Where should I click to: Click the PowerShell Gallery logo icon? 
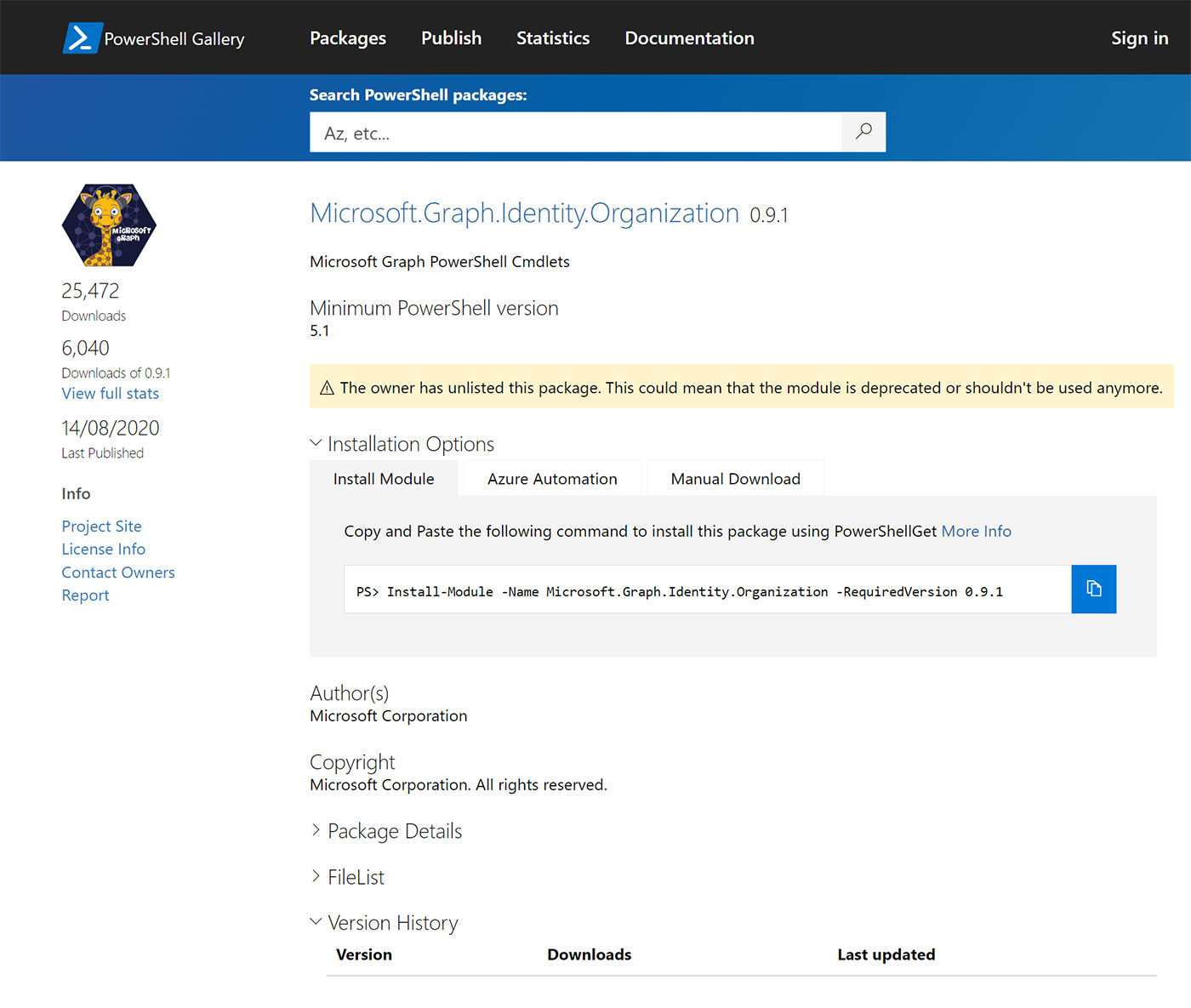point(83,38)
